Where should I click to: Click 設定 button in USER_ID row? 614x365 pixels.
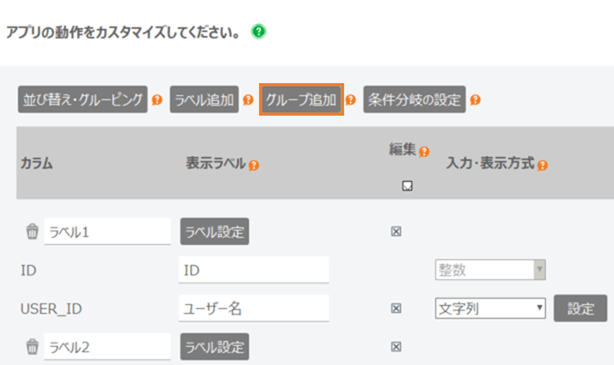580,308
